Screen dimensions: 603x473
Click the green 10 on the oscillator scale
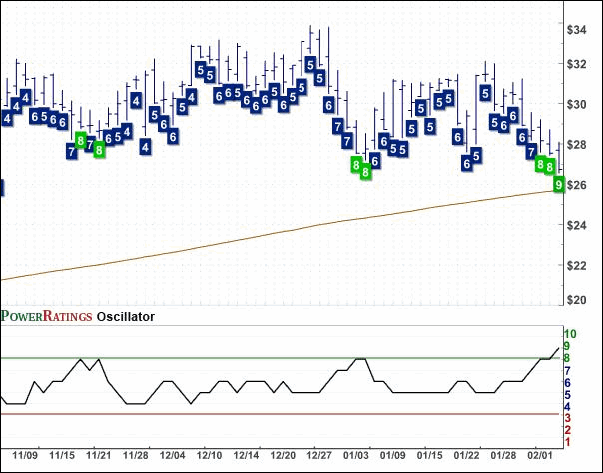coord(570,334)
